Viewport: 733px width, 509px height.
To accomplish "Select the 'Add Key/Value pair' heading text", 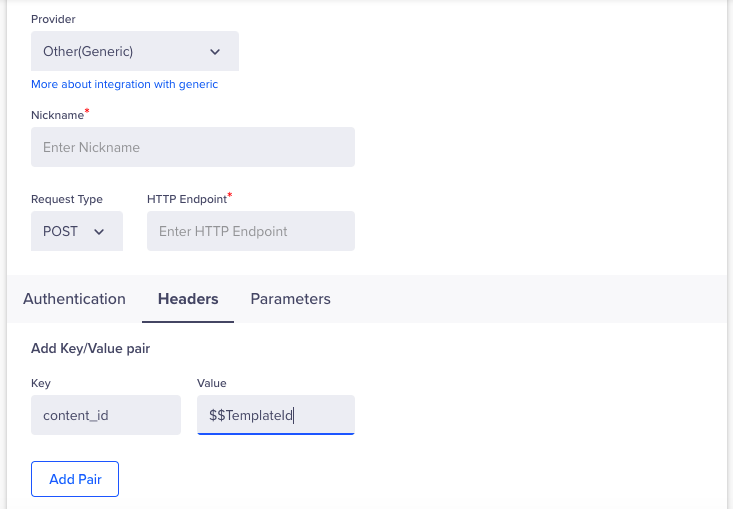I will point(90,349).
